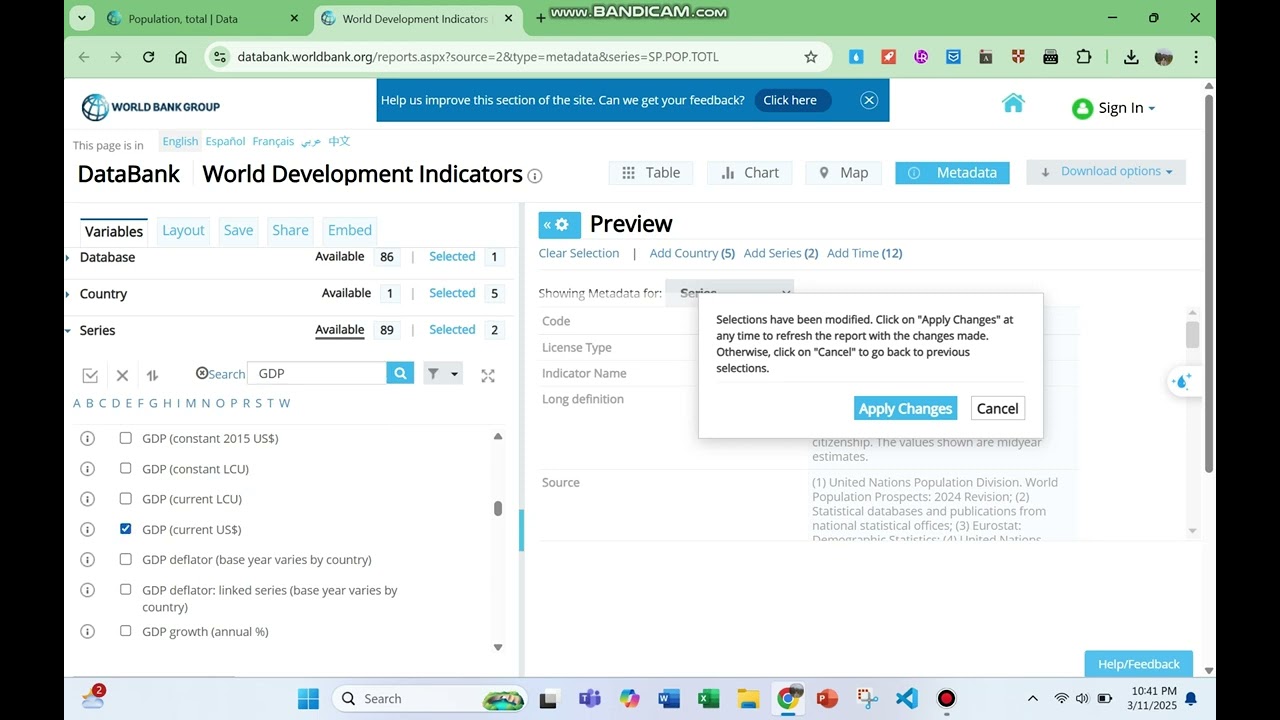Check GDP deflator (base year varies by country)
The height and width of the screenshot is (720, 1280).
tap(125, 559)
